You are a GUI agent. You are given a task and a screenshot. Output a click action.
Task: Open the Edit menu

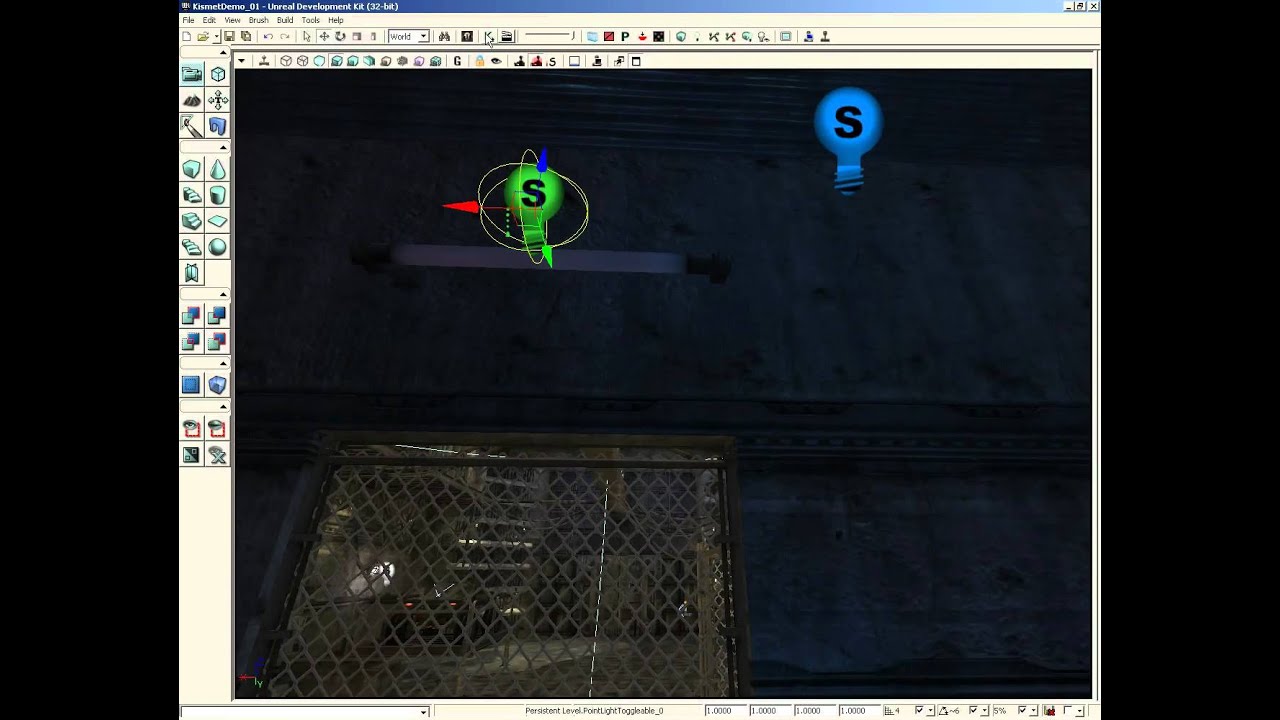coord(209,20)
